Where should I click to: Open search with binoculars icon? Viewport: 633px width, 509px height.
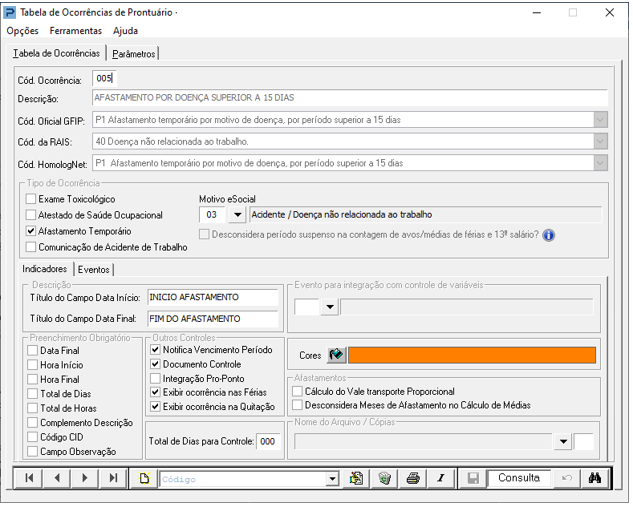[x=595, y=478]
